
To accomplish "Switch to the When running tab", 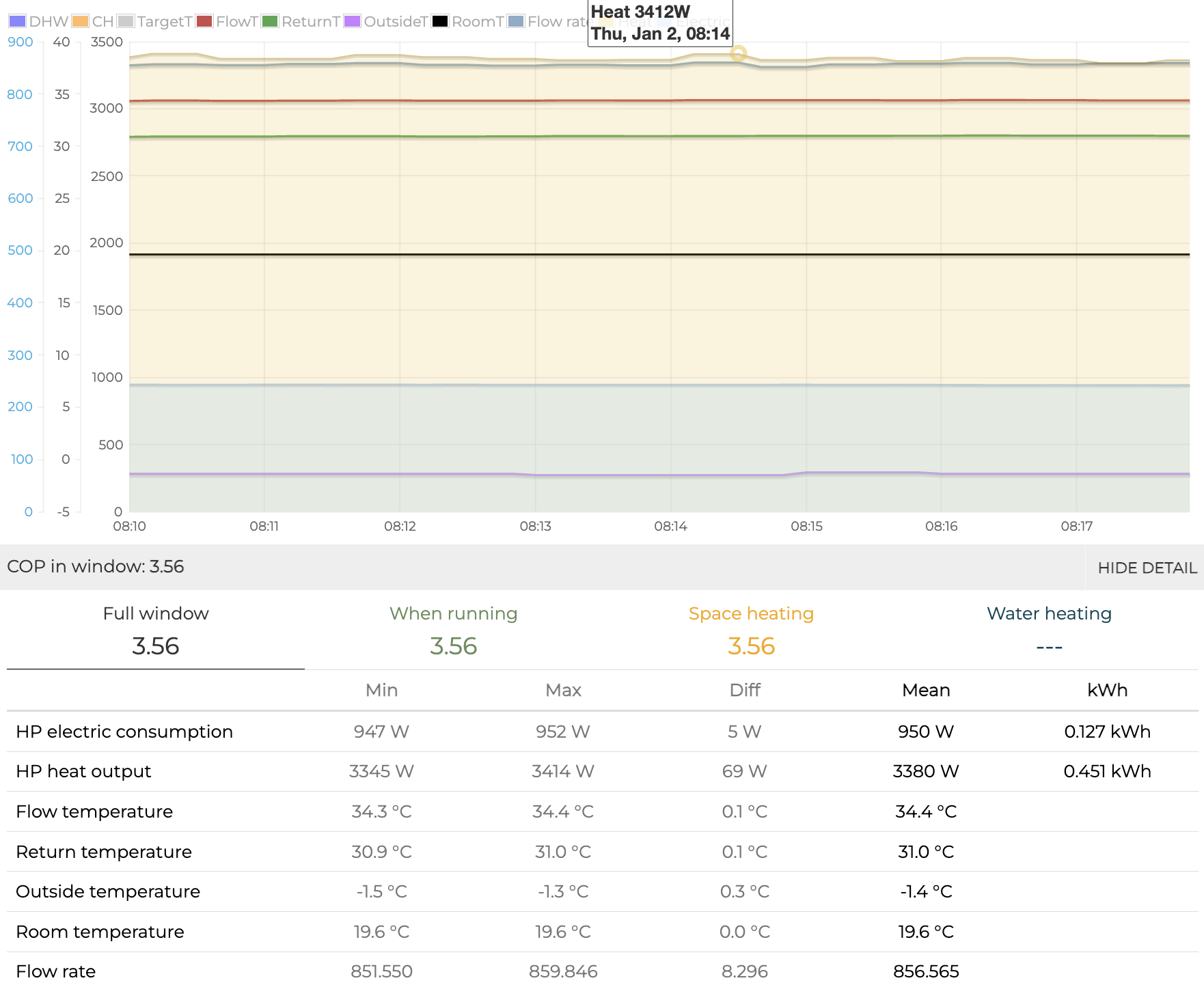I will pyautogui.click(x=453, y=630).
